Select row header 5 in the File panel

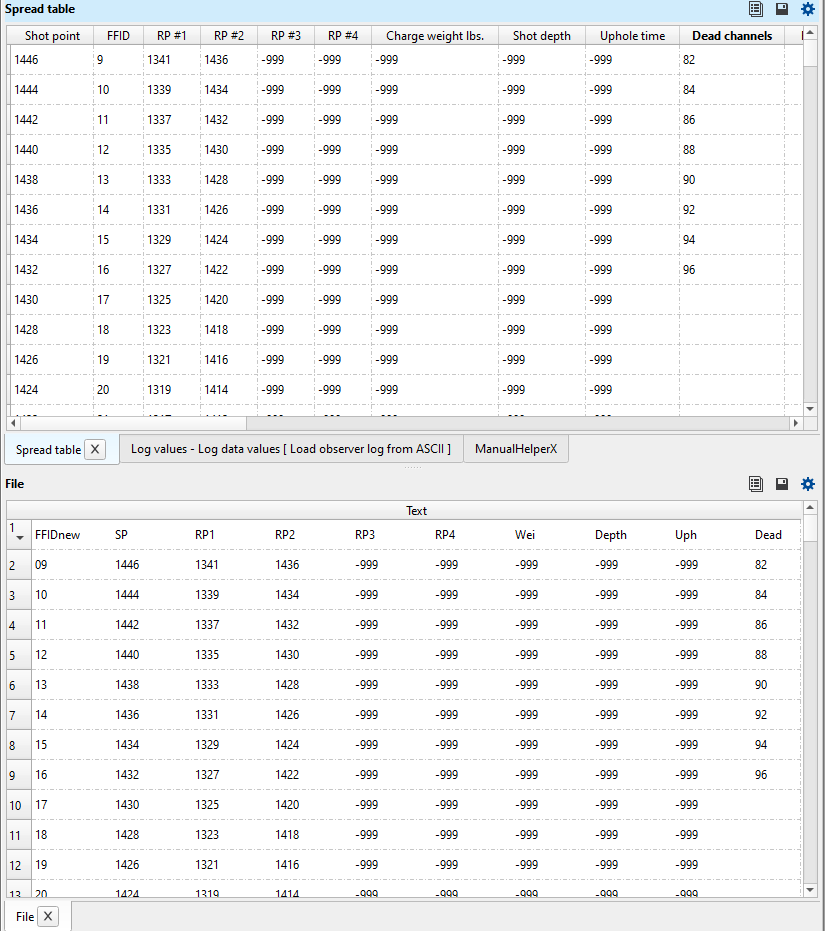tap(12, 654)
